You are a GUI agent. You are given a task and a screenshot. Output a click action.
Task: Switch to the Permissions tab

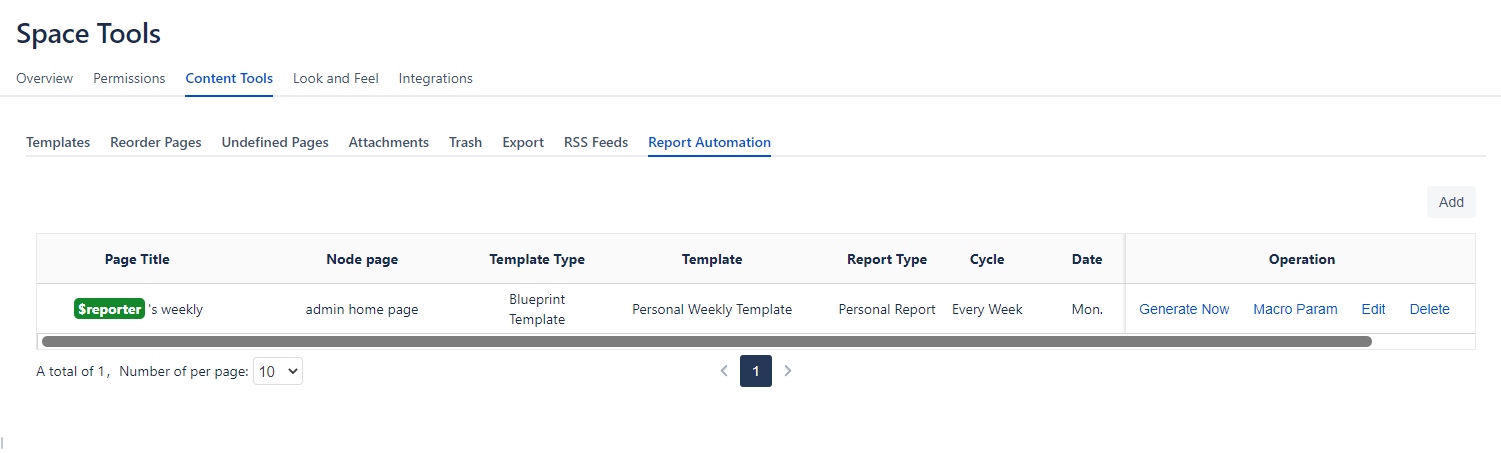pos(129,78)
